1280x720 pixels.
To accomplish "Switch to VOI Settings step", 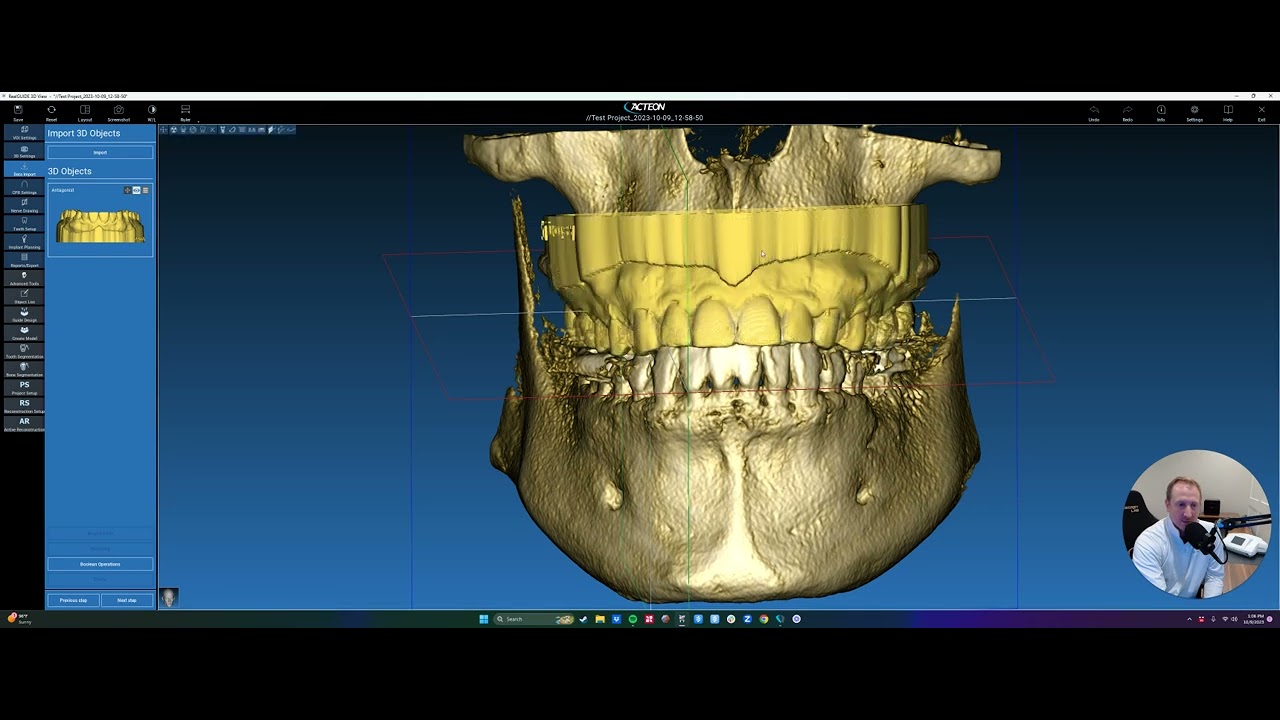I will coord(24,133).
